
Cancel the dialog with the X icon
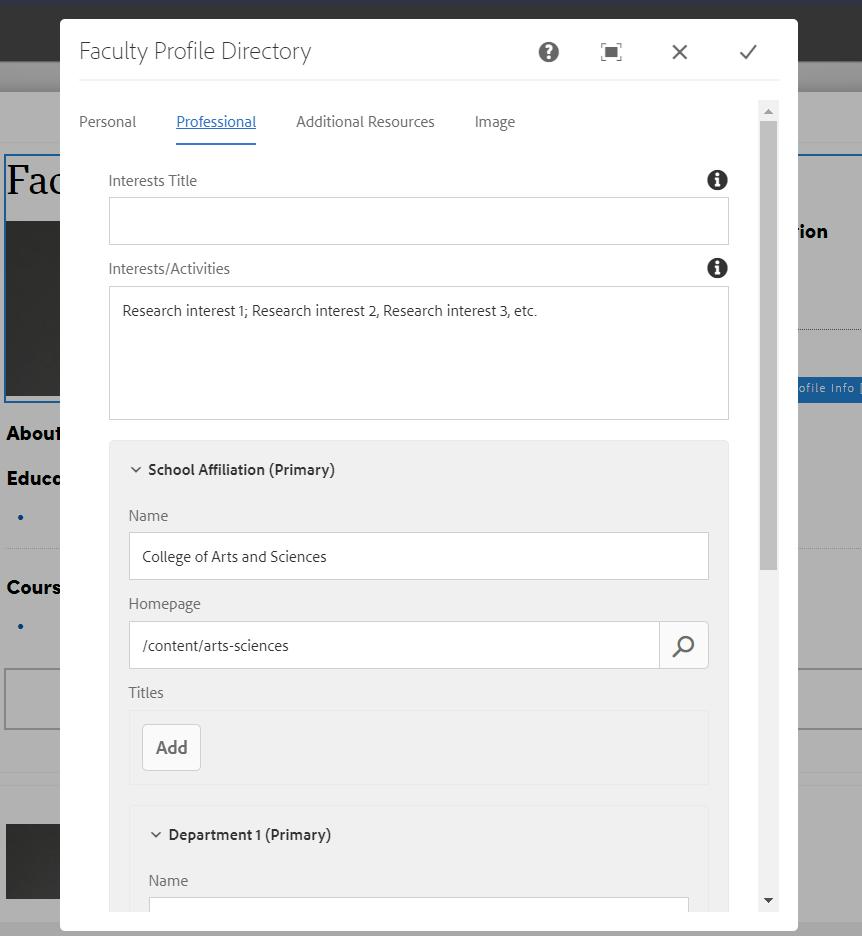pos(680,52)
